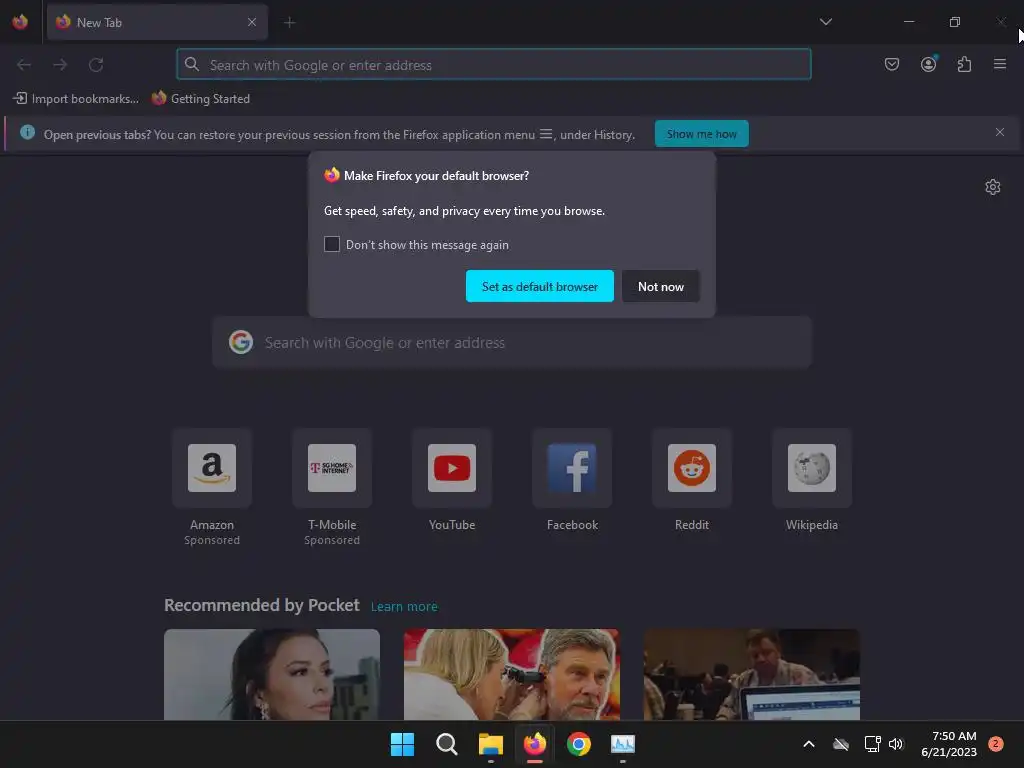Viewport: 1024px width, 768px height.
Task: Click the Google search box on page
Action: pyautogui.click(x=512, y=342)
